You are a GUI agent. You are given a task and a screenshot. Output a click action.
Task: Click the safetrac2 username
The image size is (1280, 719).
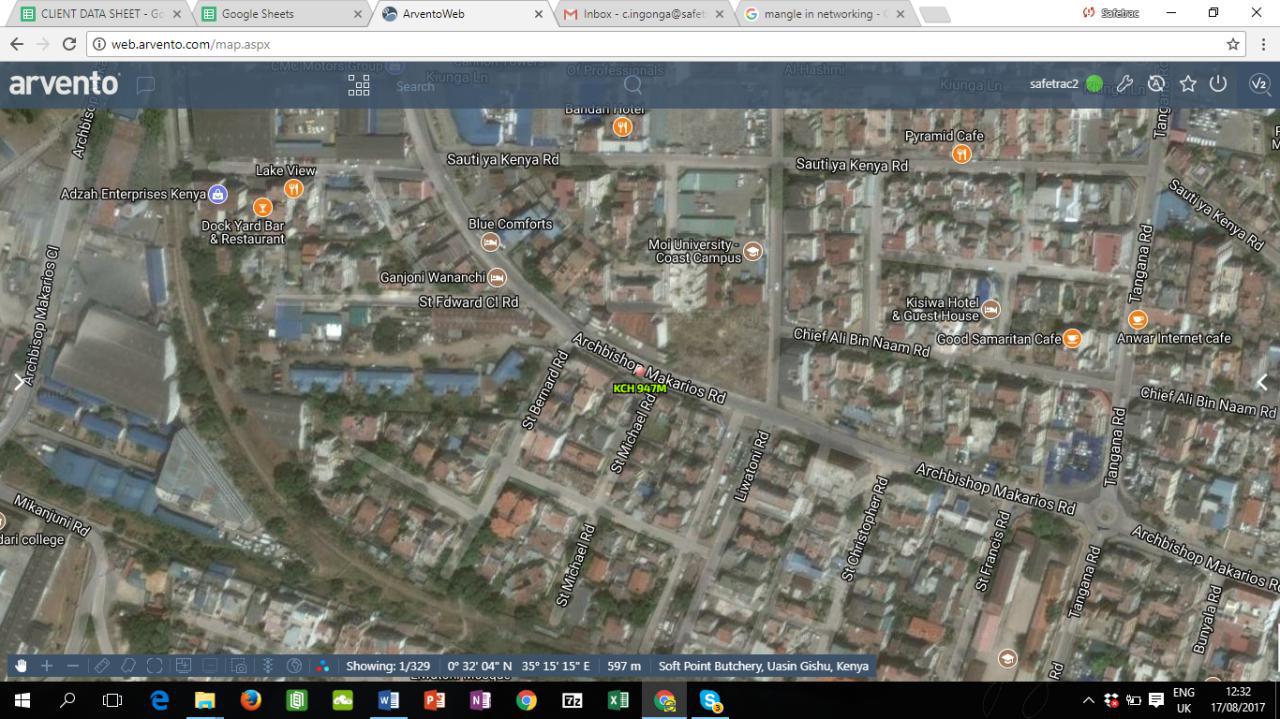1054,84
